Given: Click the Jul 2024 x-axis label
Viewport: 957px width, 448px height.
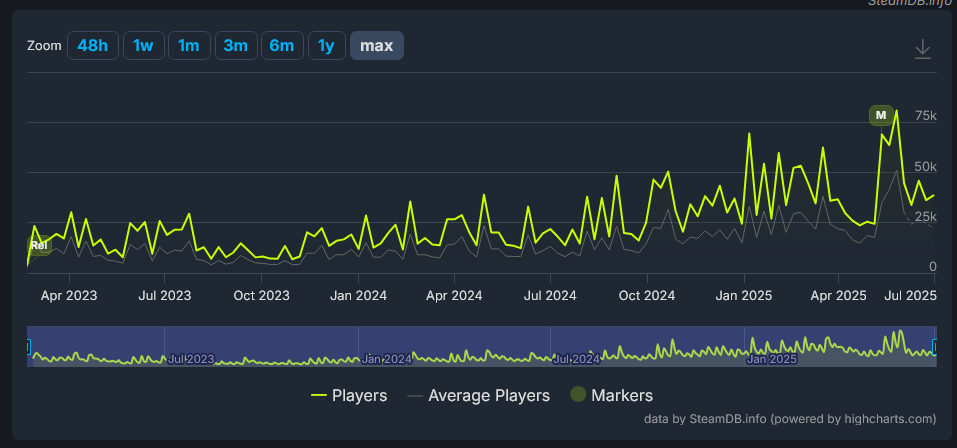Looking at the screenshot, I should (x=551, y=295).
